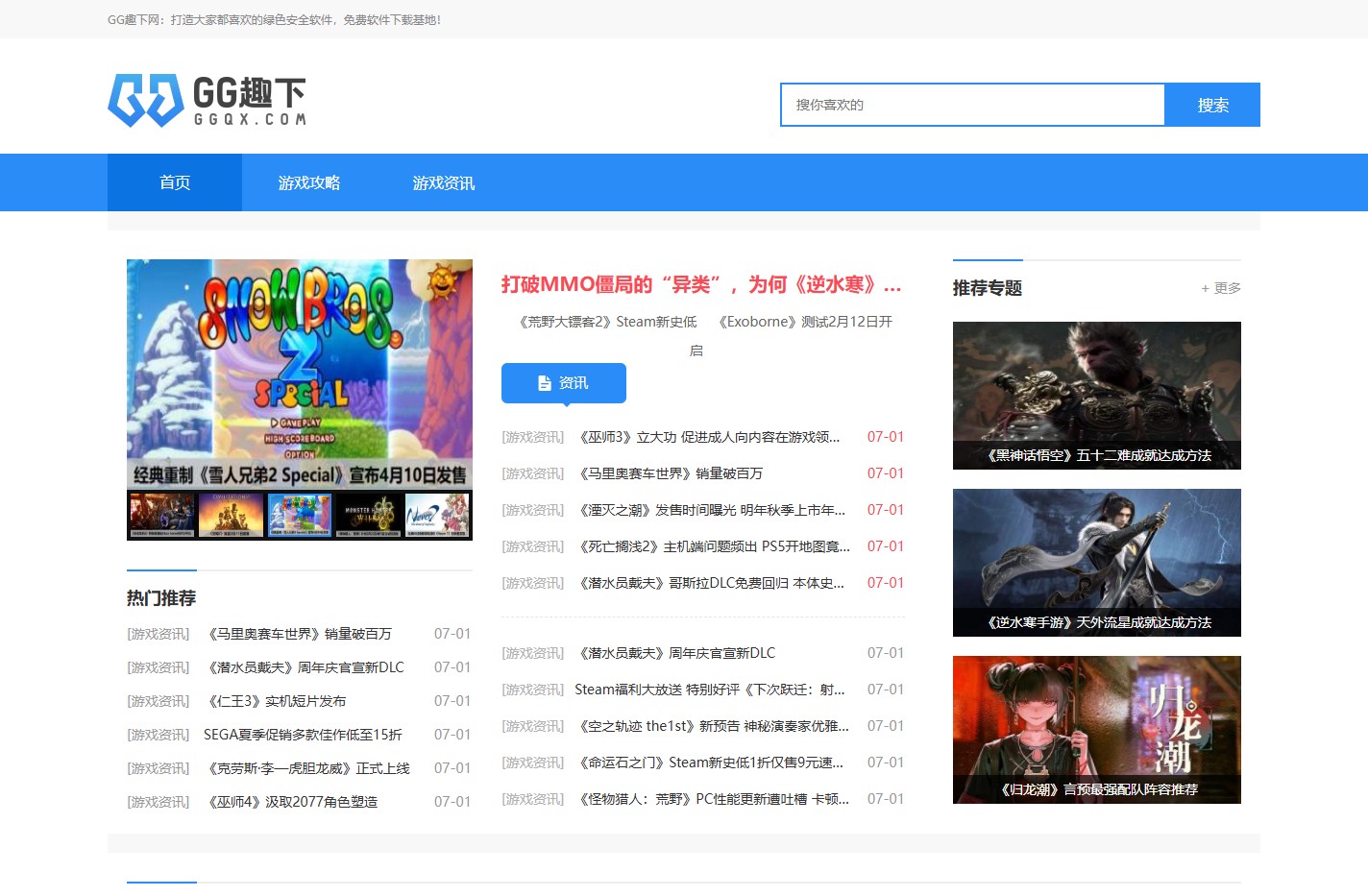Open 《巫师3》立大功 news article
This screenshot has width=1368, height=896.
tap(709, 437)
